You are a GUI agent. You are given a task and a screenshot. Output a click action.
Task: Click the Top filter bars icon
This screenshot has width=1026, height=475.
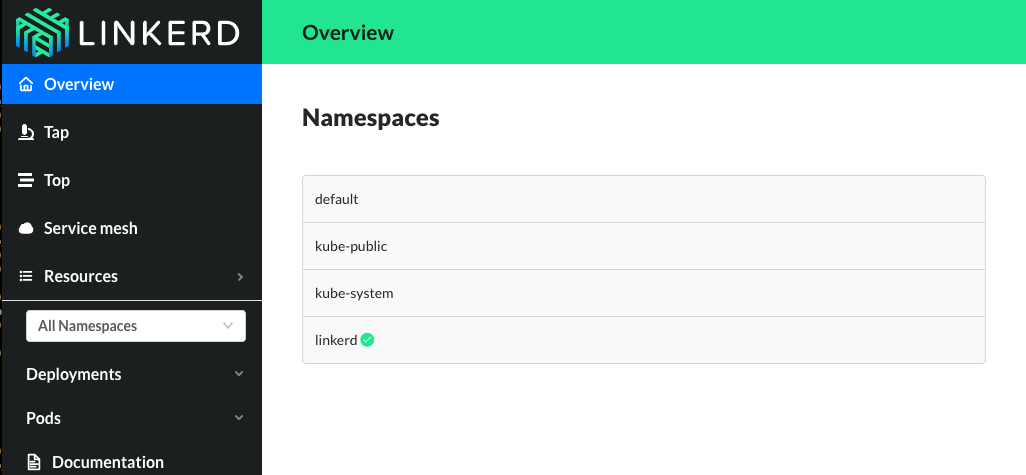[x=27, y=180]
